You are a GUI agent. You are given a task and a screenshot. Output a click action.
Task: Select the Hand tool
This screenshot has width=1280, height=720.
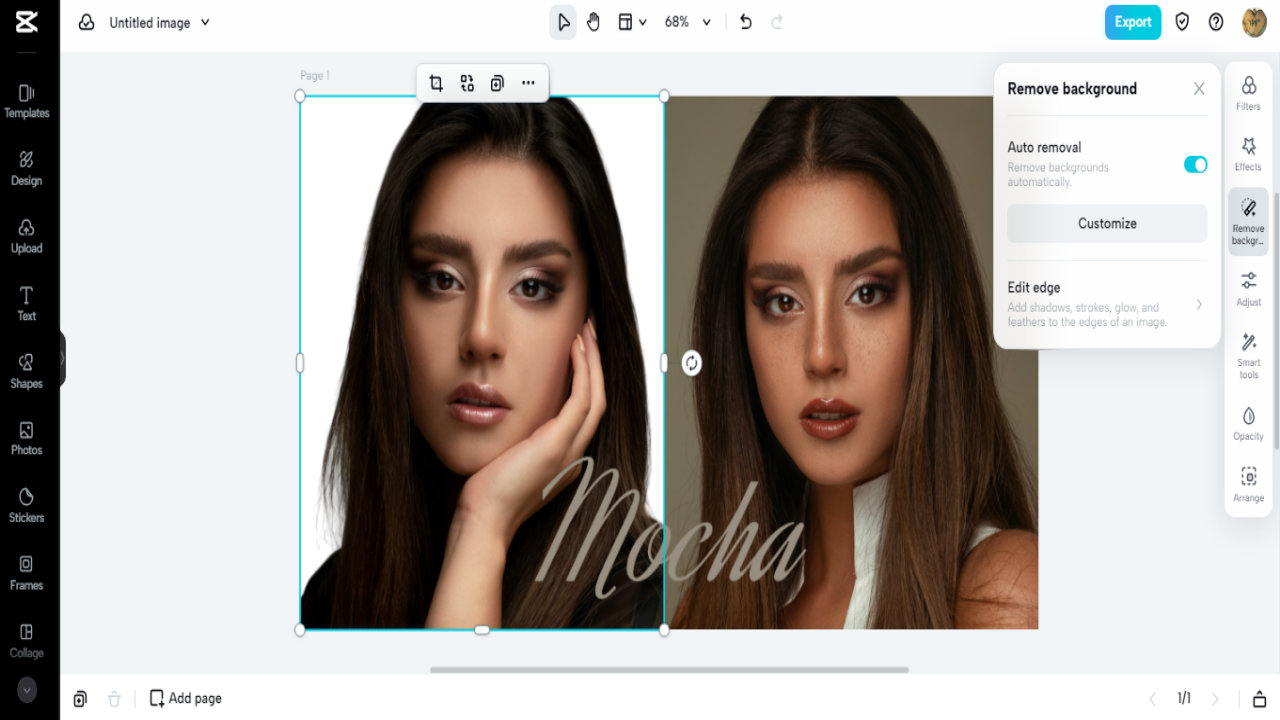(593, 21)
